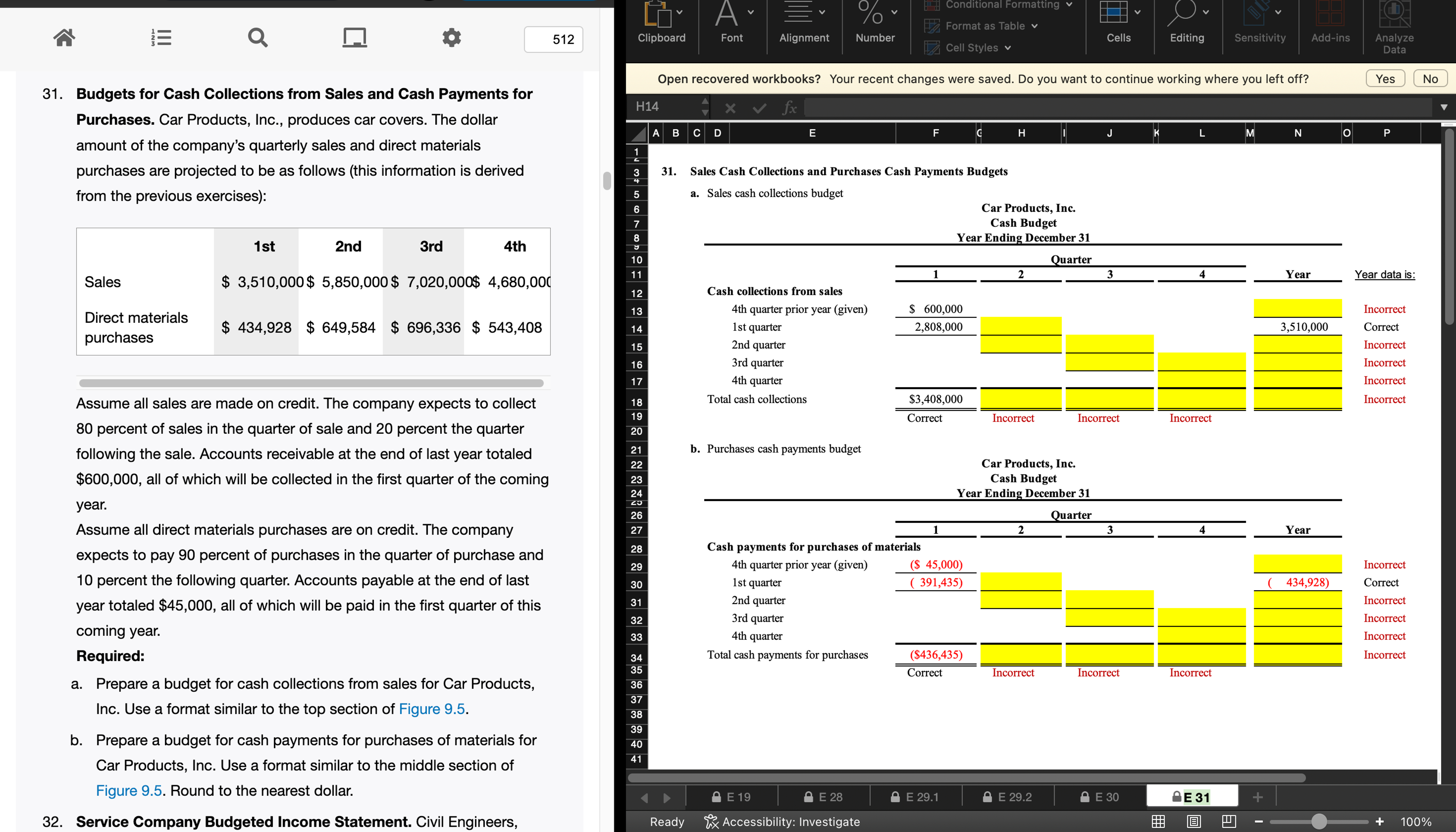The image size is (1456, 832).
Task: Open the Clipboard group in Excel ribbon
Action: (x=661, y=23)
